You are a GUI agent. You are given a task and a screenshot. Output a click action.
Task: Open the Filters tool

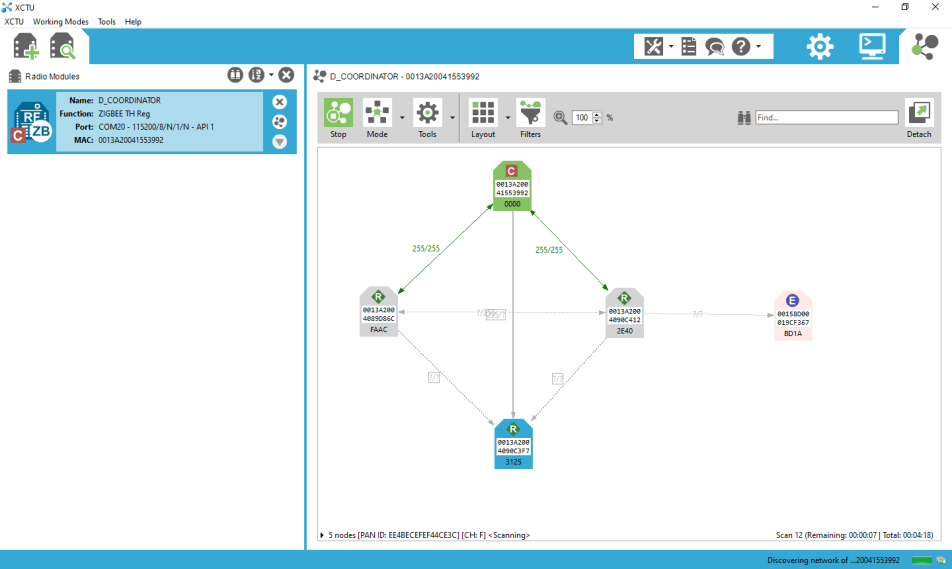coord(530,118)
